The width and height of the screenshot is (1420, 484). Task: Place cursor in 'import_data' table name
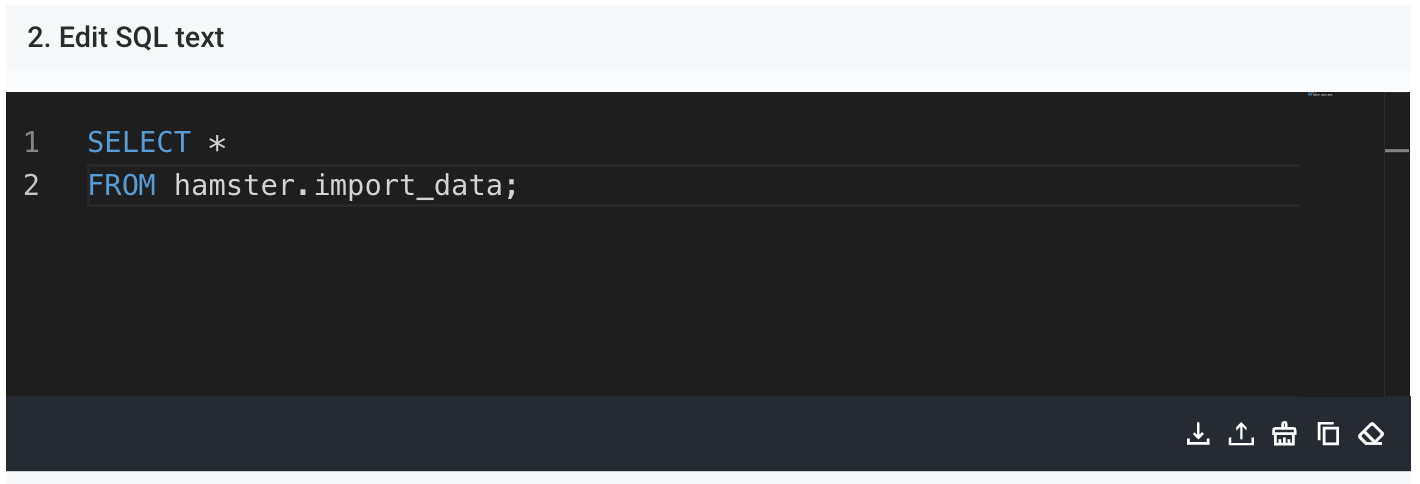coord(407,186)
